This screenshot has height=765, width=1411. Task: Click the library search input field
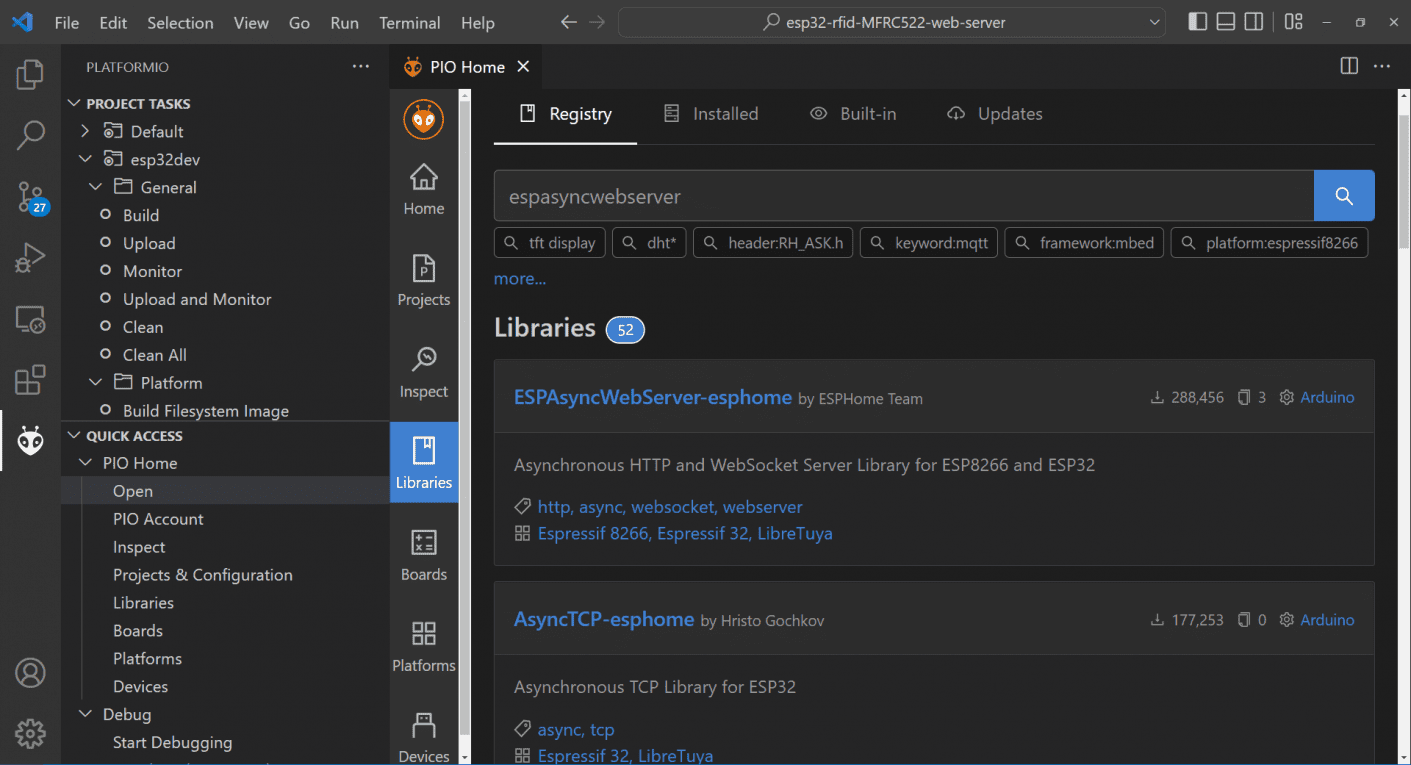902,196
